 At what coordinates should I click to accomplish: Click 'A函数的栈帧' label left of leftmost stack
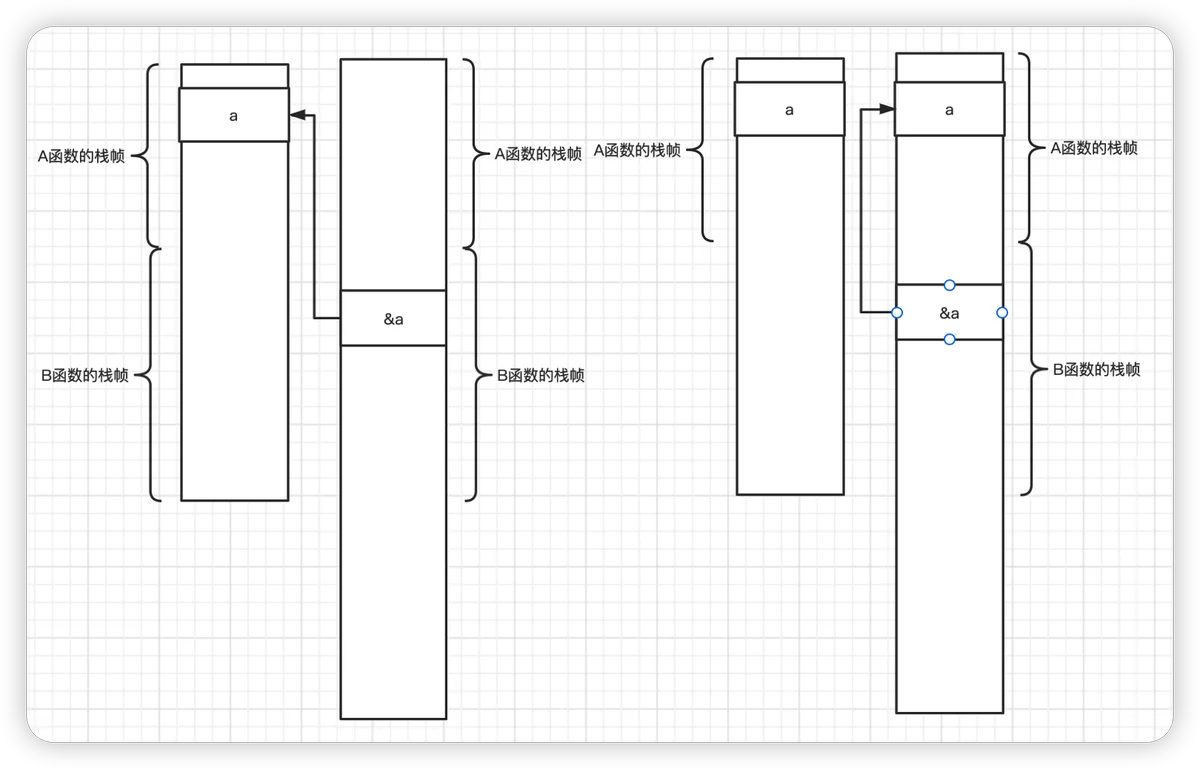[81, 156]
